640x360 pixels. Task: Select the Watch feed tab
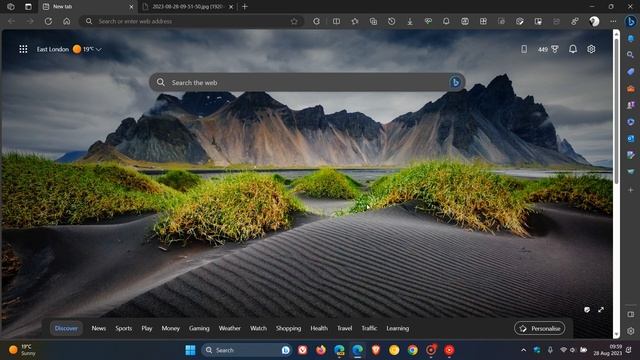(258, 328)
